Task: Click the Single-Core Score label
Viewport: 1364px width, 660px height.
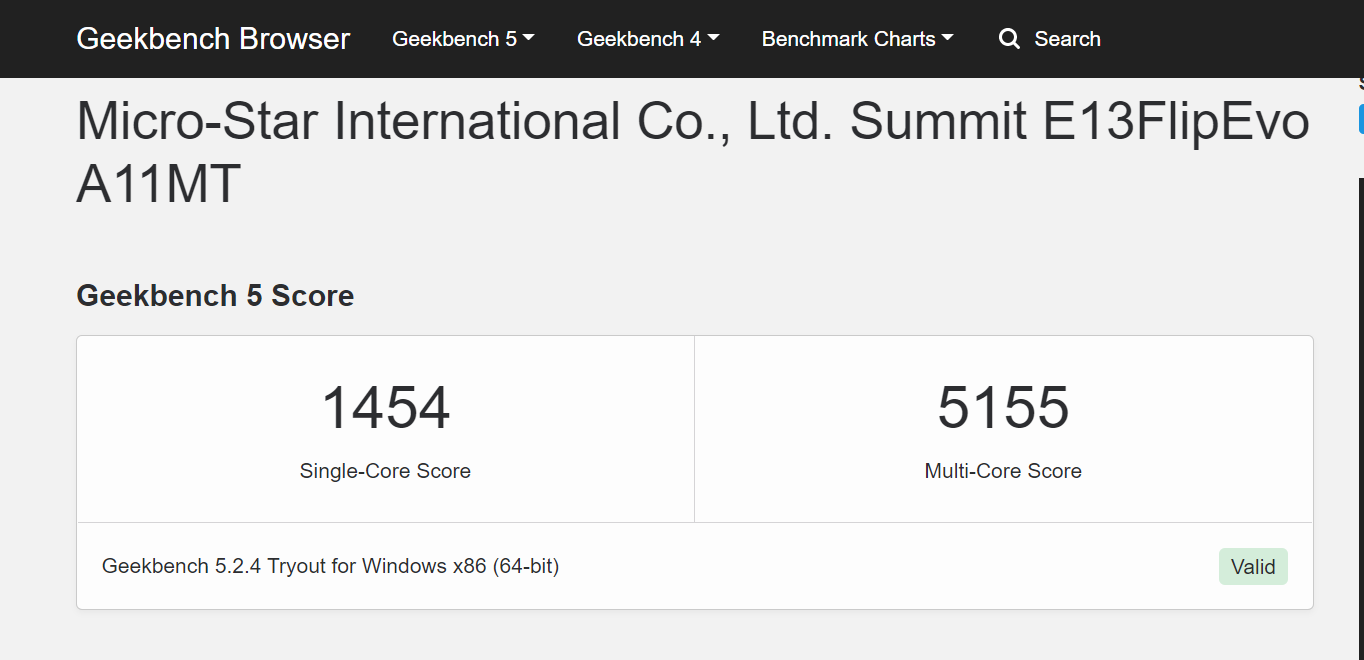Action: click(385, 471)
